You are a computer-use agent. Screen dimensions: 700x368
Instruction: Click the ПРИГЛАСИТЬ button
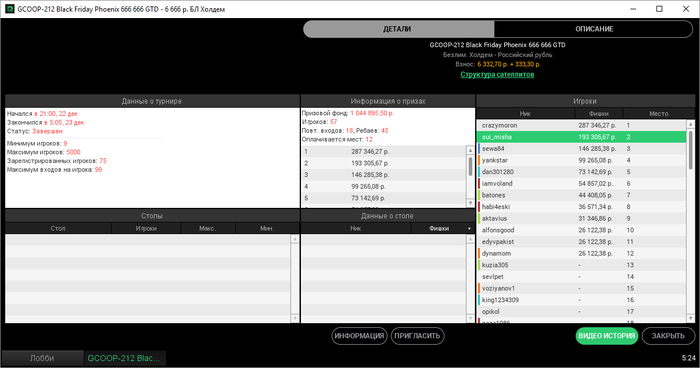pyautogui.click(x=417, y=336)
